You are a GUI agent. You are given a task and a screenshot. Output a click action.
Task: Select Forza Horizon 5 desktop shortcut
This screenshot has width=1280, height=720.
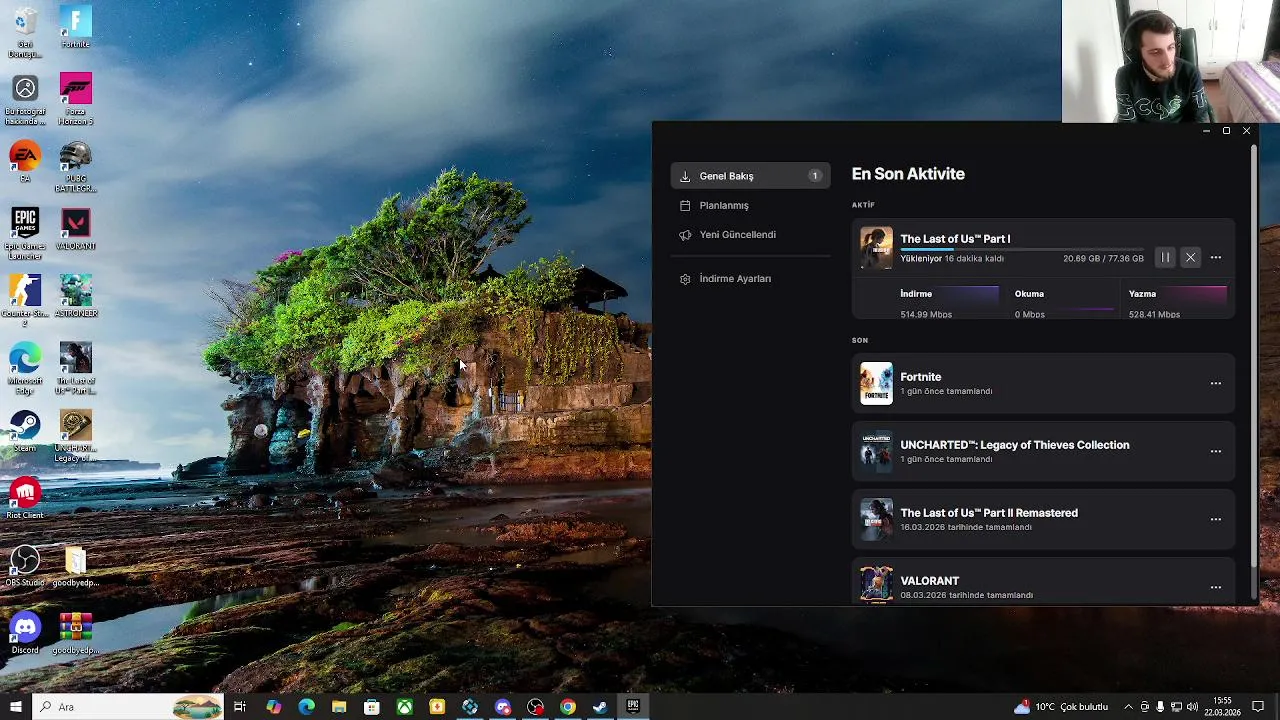75,99
